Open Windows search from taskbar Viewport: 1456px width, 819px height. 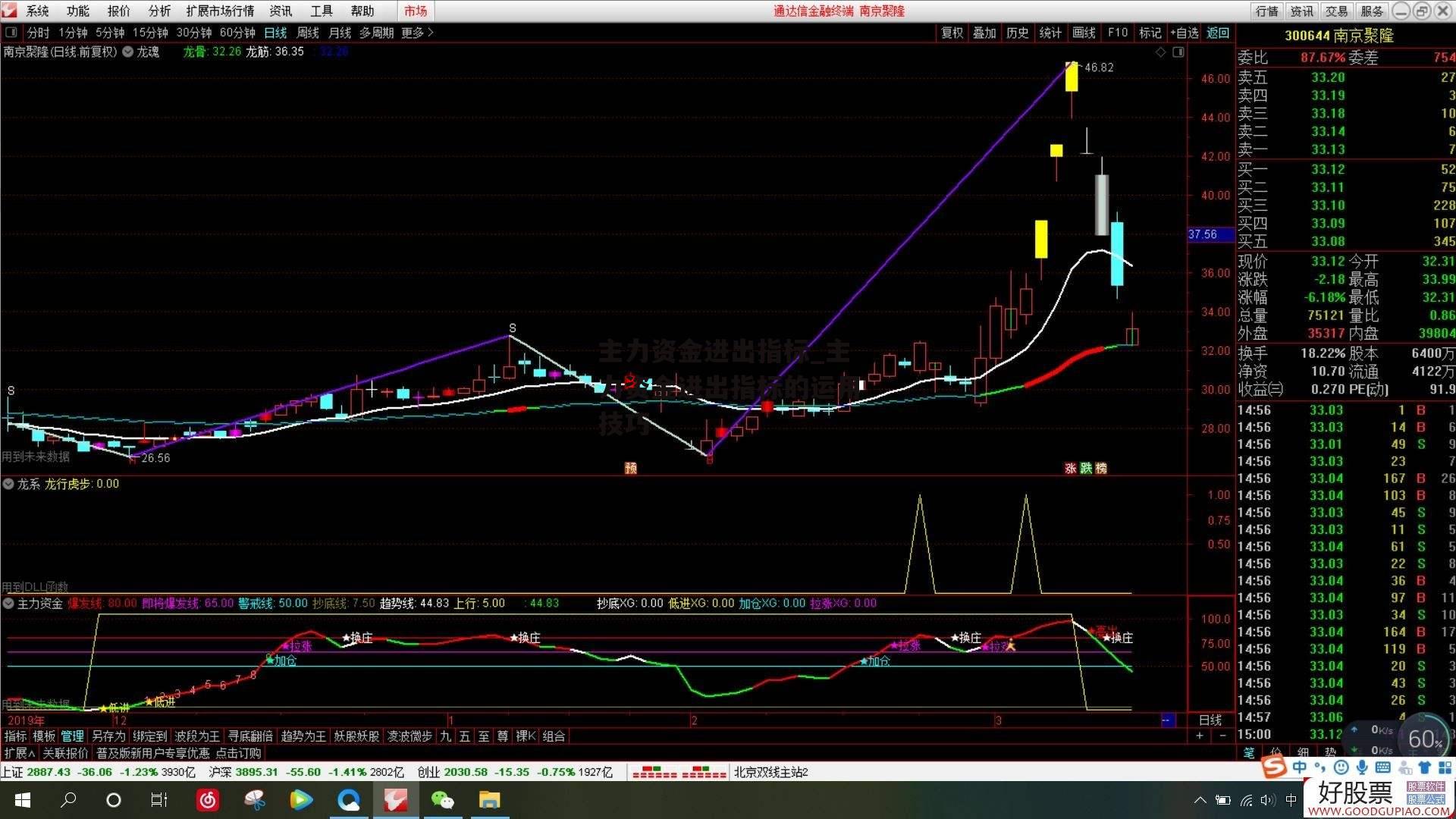pos(68,800)
